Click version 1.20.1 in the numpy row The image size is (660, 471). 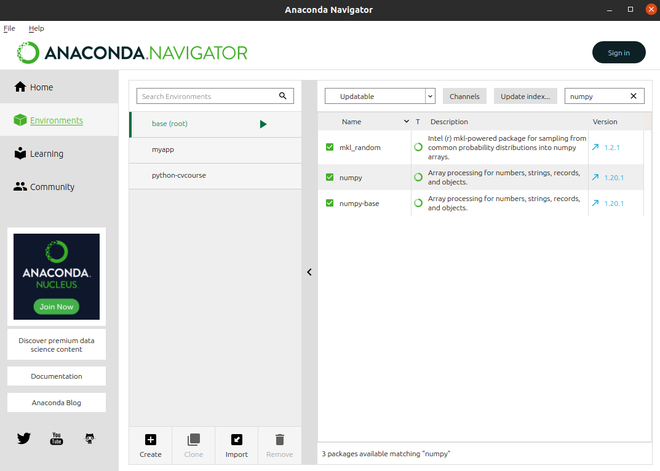point(614,177)
